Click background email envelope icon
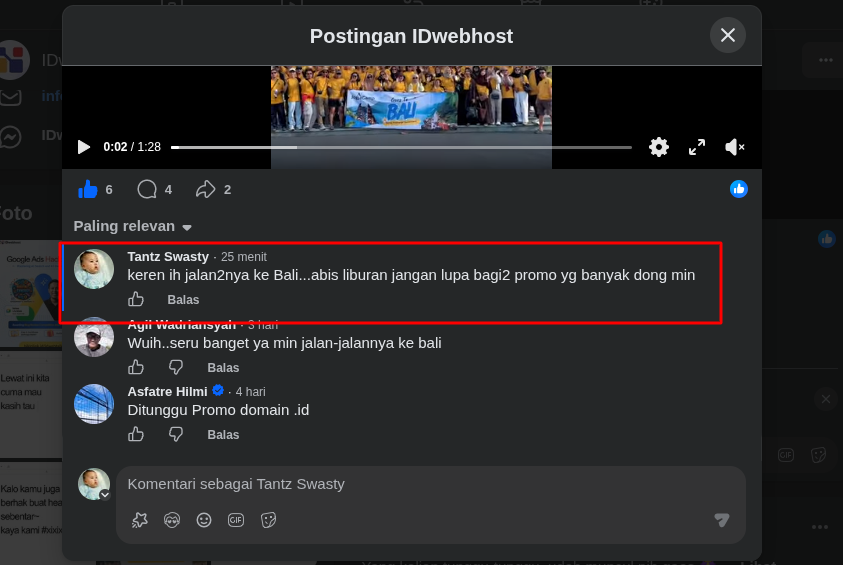The width and height of the screenshot is (843, 565). point(10,97)
